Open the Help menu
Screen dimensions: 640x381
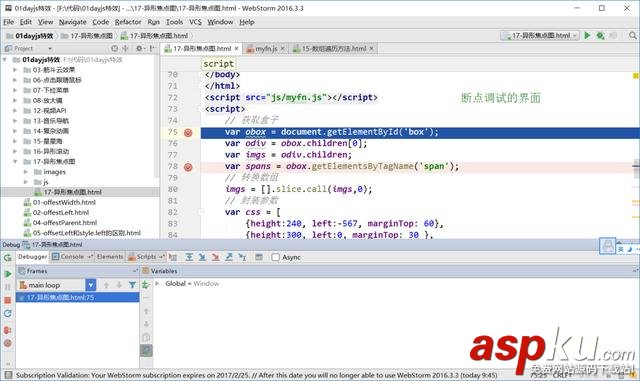[247, 22]
